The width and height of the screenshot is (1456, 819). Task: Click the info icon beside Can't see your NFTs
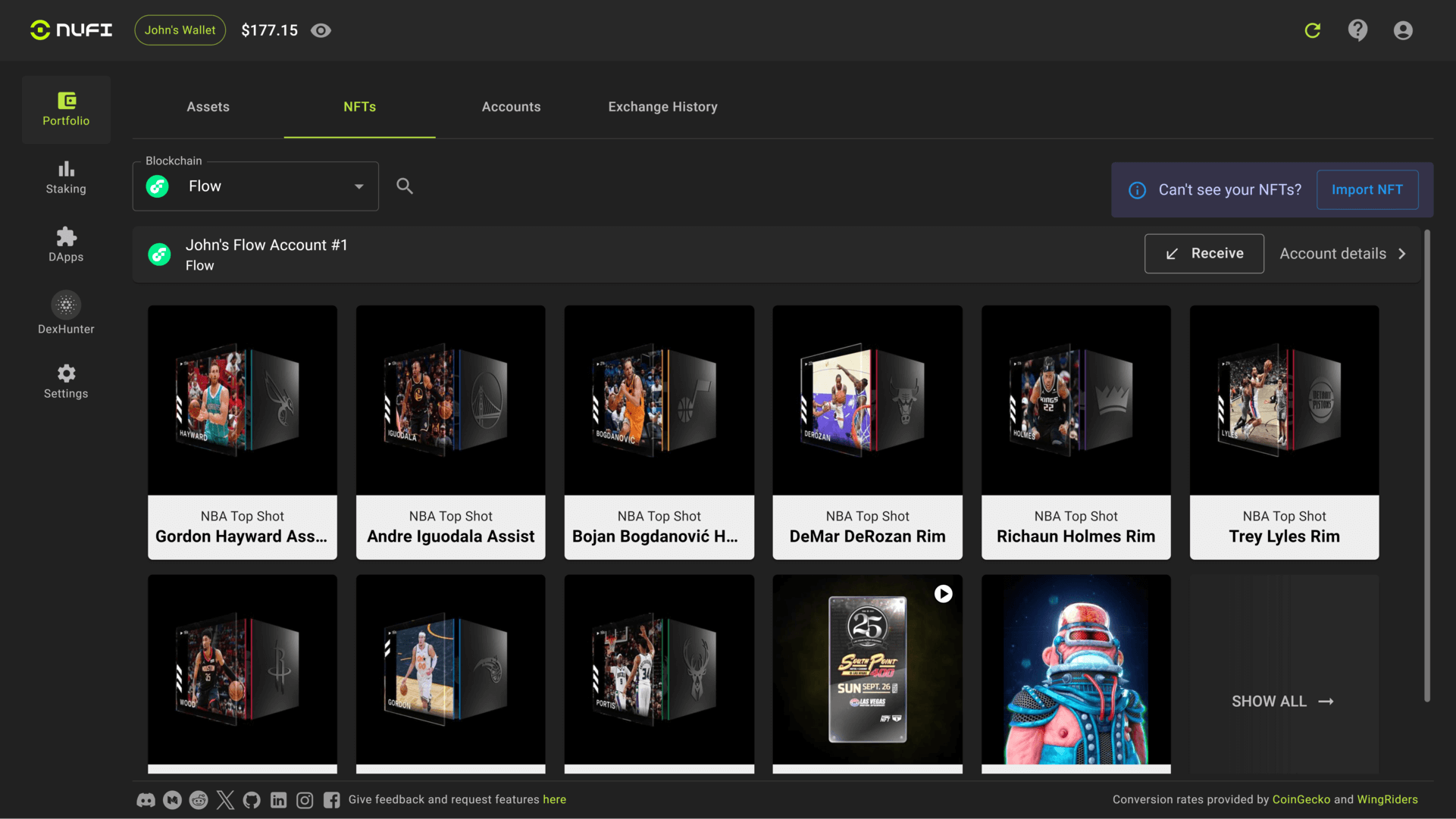click(x=1137, y=190)
